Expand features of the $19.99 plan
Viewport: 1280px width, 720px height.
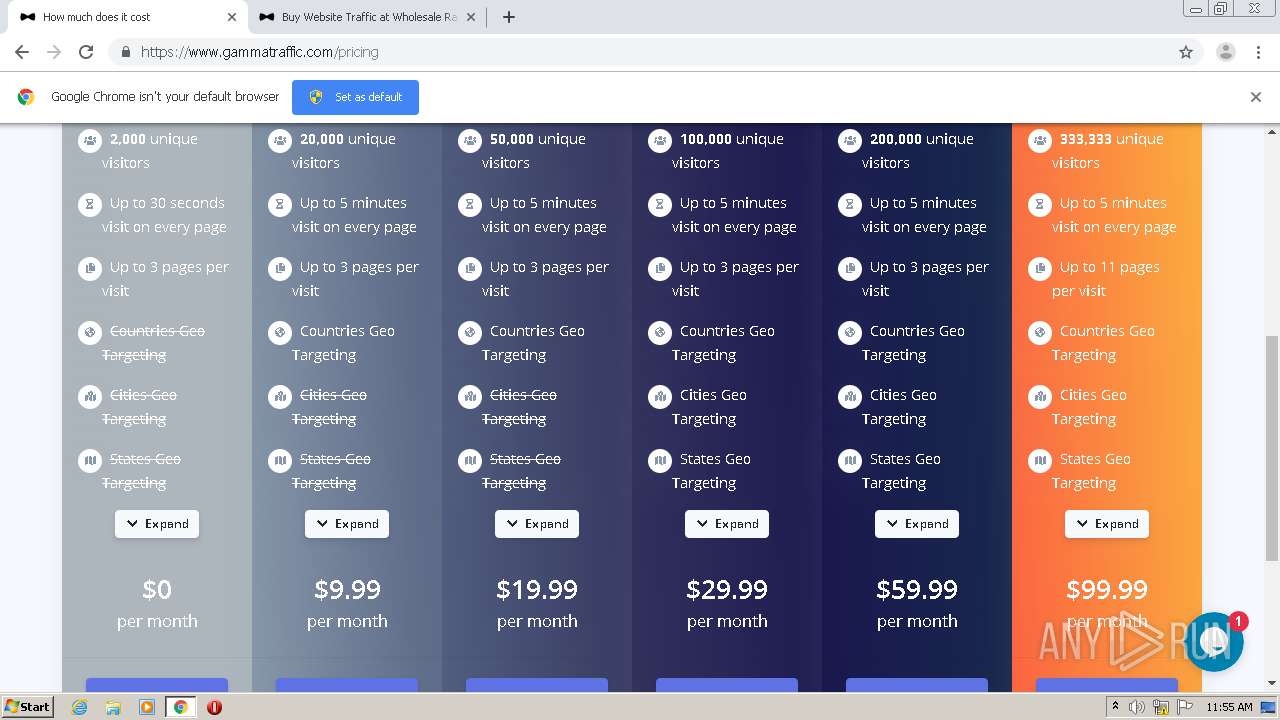[x=537, y=524]
